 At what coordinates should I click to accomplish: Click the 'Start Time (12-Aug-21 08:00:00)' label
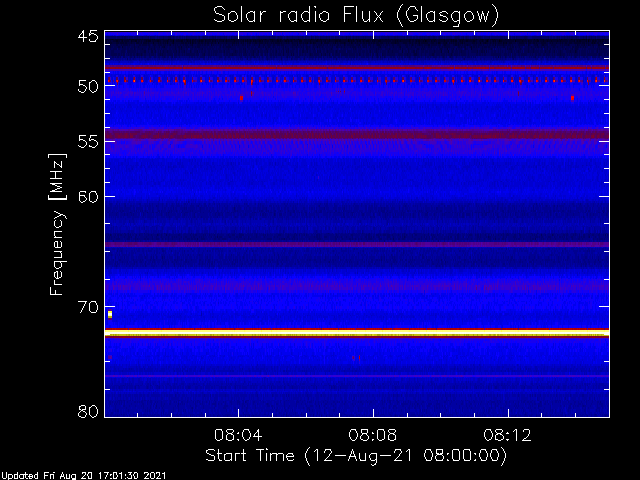(x=356, y=456)
